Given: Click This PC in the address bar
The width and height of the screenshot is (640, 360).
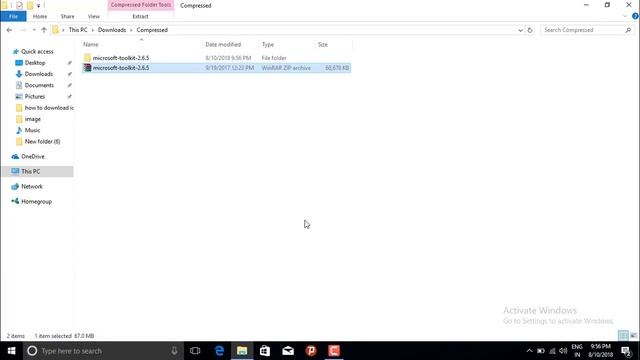Looking at the screenshot, I should coord(78,30).
